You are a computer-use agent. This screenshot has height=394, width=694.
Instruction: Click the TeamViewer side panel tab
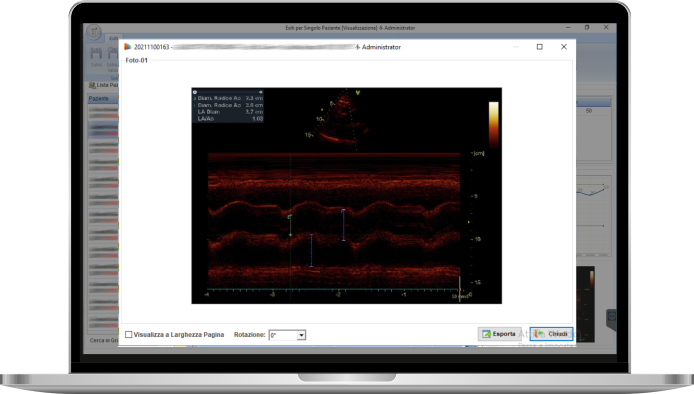(611, 318)
